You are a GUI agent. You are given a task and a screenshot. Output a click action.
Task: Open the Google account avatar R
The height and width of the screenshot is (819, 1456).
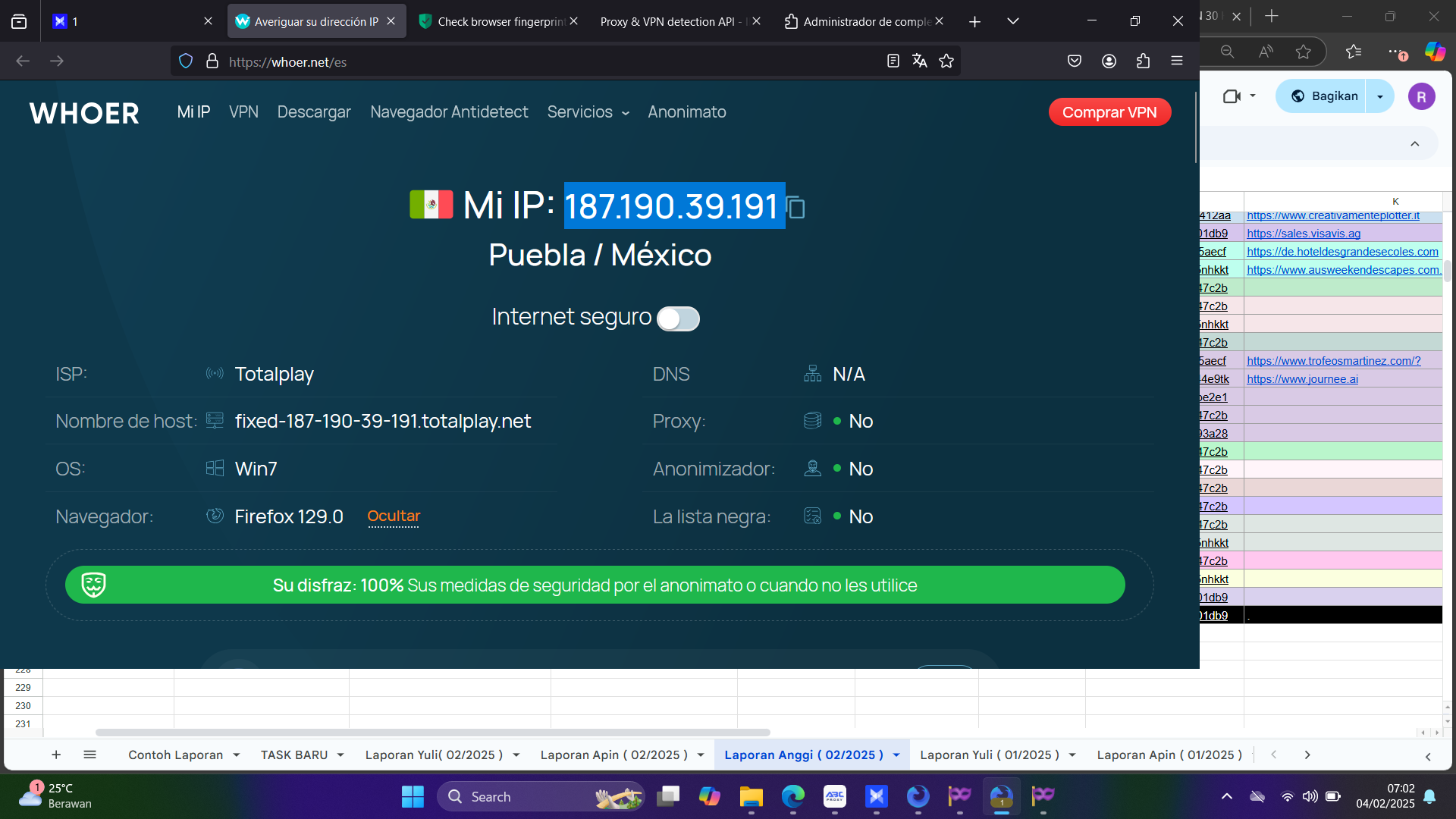click(x=1422, y=96)
